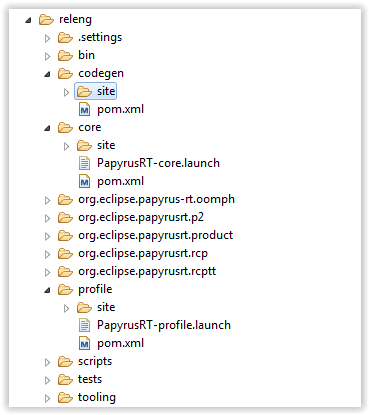The height and width of the screenshot is (415, 369).
Task: Expand the bin folder arrow
Action: 47,56
